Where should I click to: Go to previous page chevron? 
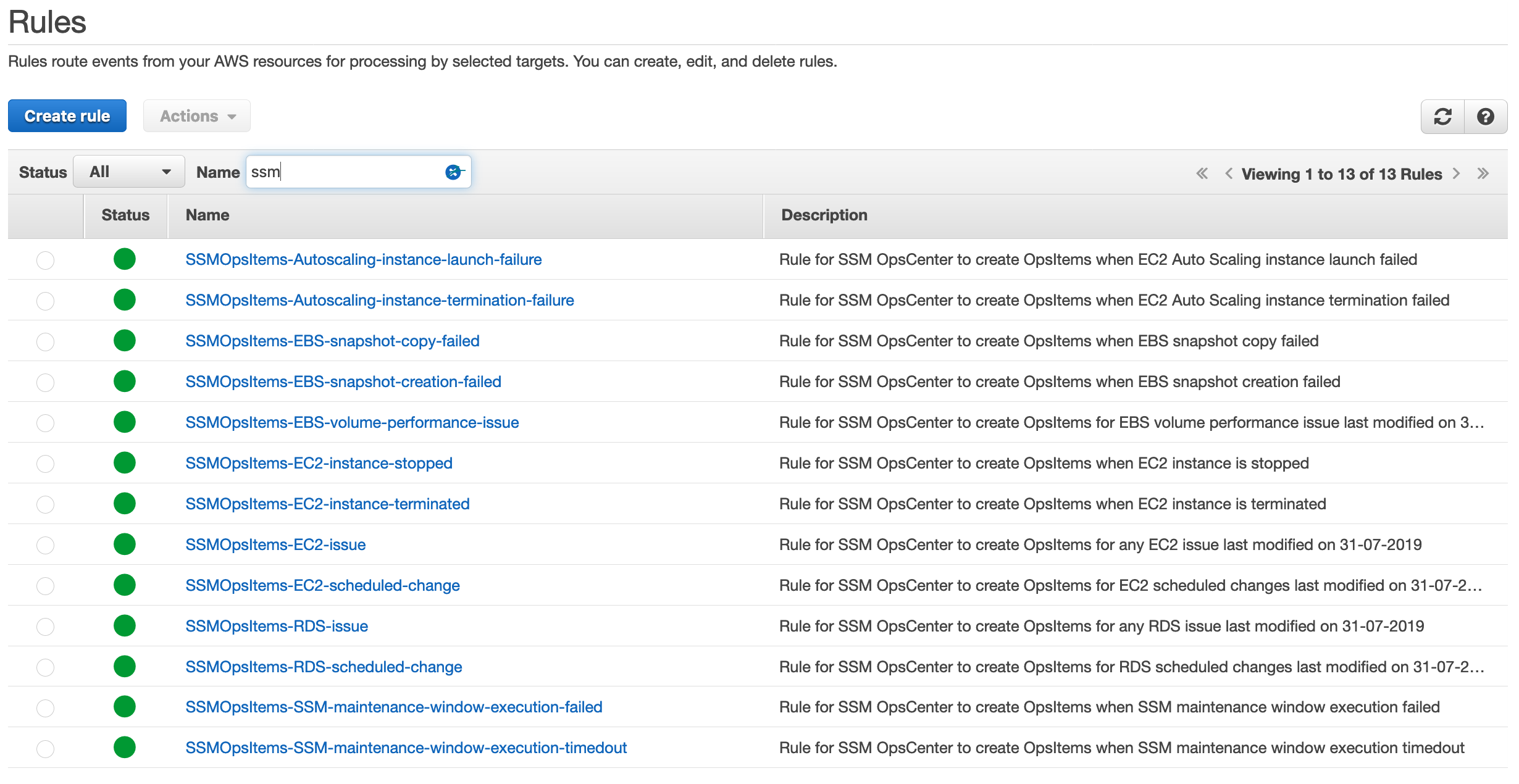1229,173
